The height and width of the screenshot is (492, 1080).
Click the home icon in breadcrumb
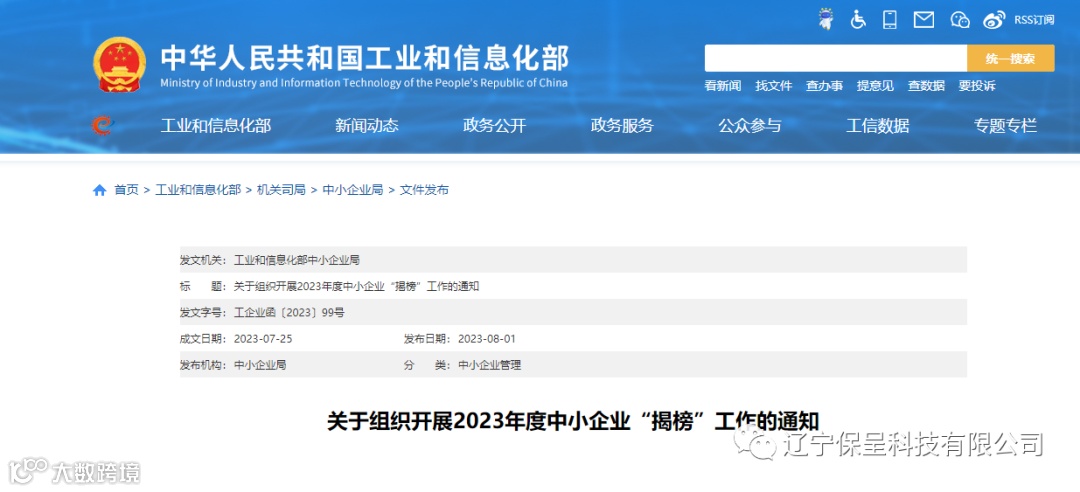(x=100, y=190)
